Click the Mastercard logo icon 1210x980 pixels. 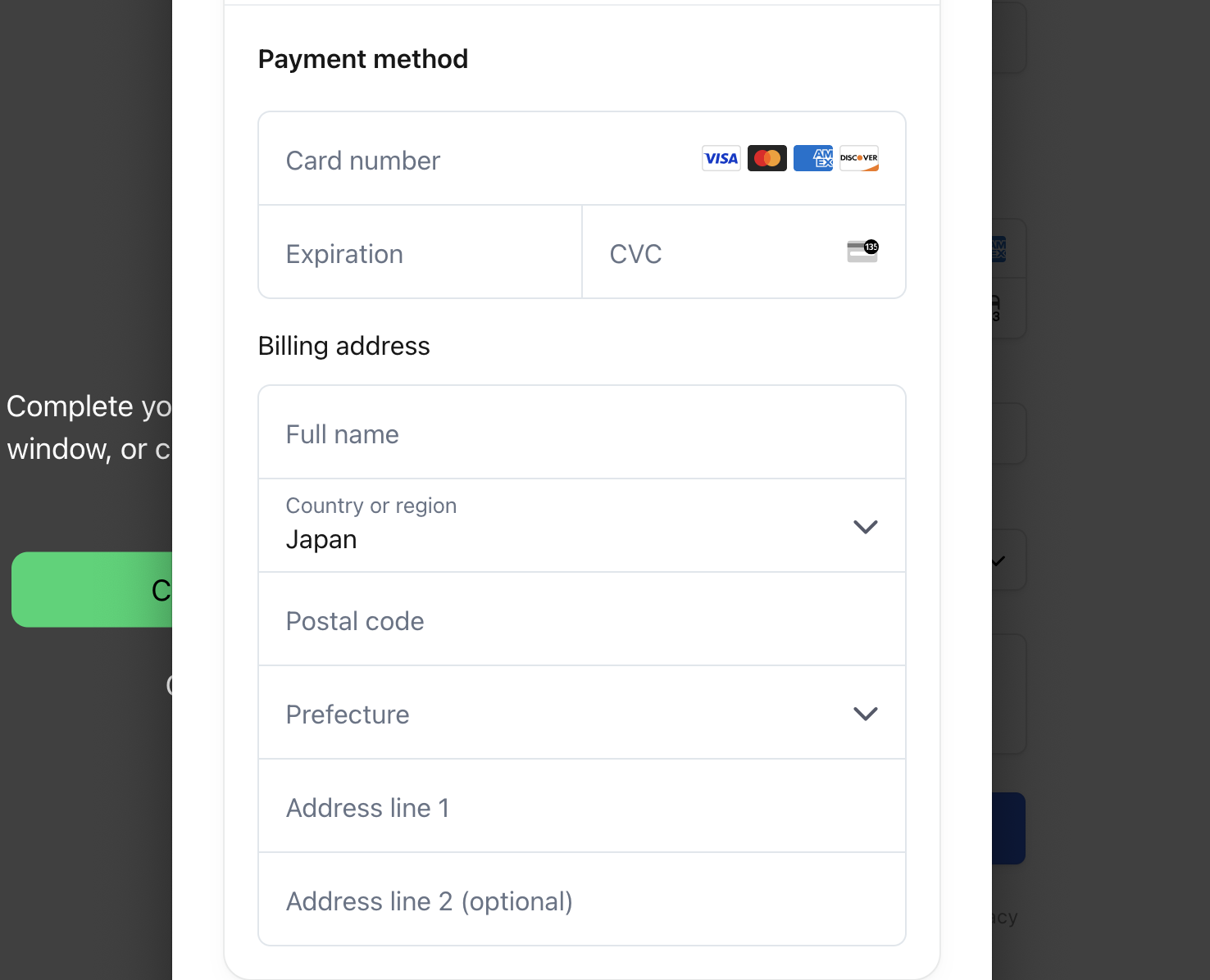(x=766, y=158)
